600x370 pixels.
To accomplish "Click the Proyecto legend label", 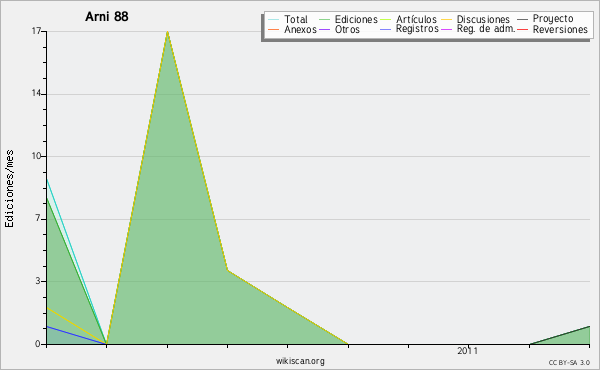I will tap(553, 19).
